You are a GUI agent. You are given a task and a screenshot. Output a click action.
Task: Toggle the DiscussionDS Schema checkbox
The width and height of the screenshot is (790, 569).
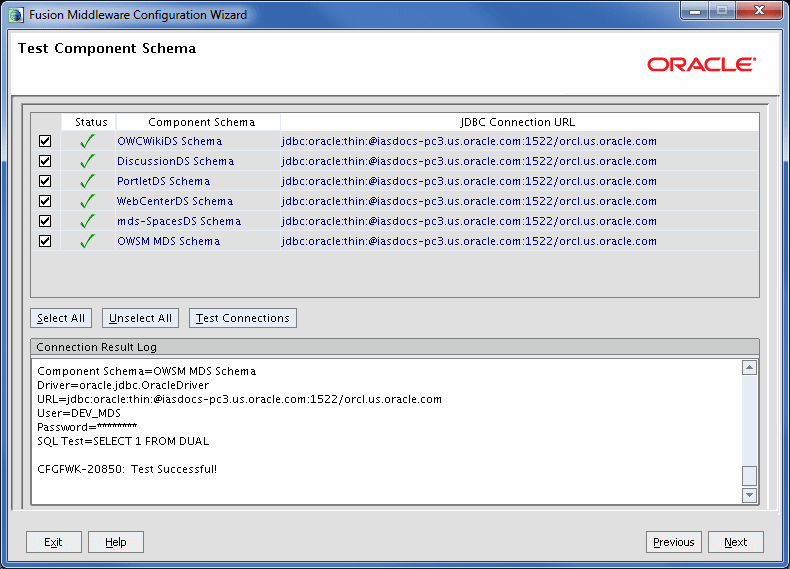coord(45,161)
